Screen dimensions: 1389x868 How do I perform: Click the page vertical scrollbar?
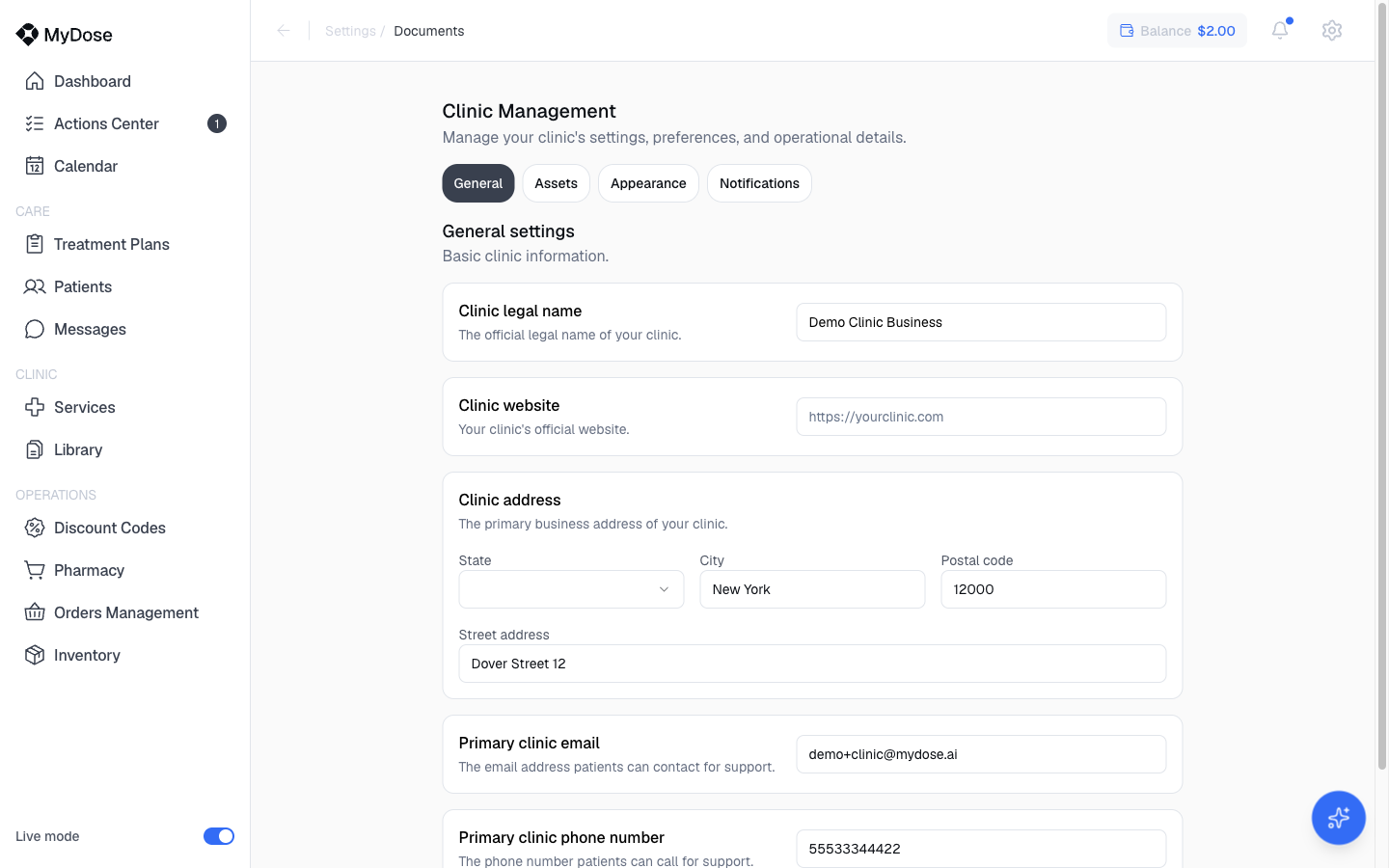[x=1382, y=386]
